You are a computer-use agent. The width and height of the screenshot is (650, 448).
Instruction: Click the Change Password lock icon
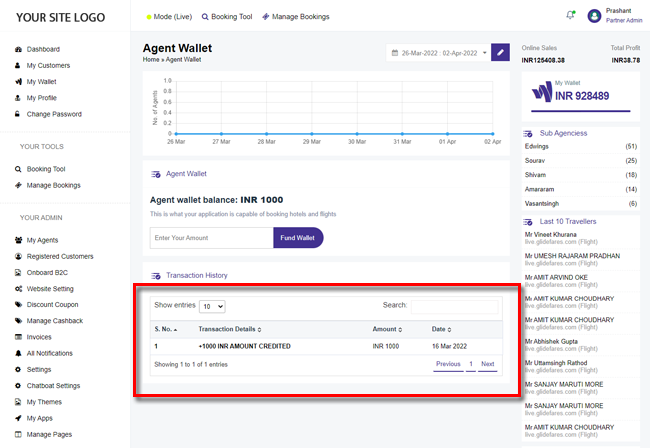[18, 114]
